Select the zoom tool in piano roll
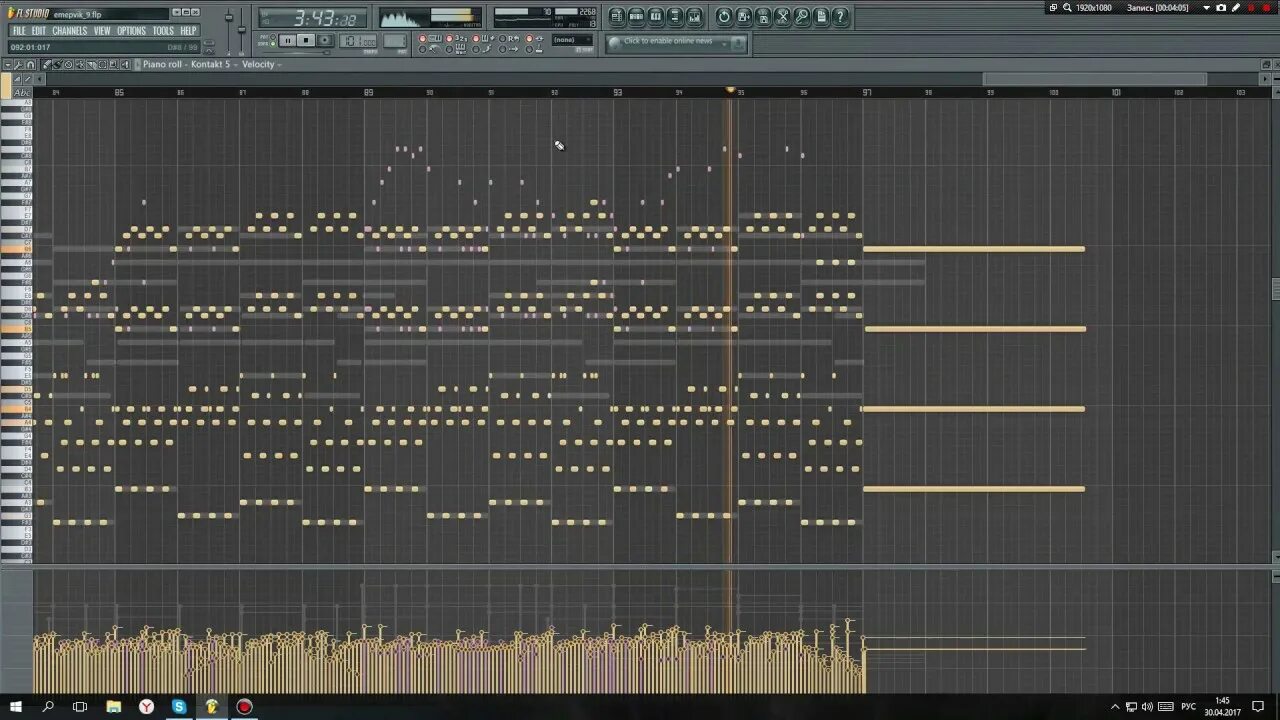This screenshot has height=720, width=1280. [113, 64]
